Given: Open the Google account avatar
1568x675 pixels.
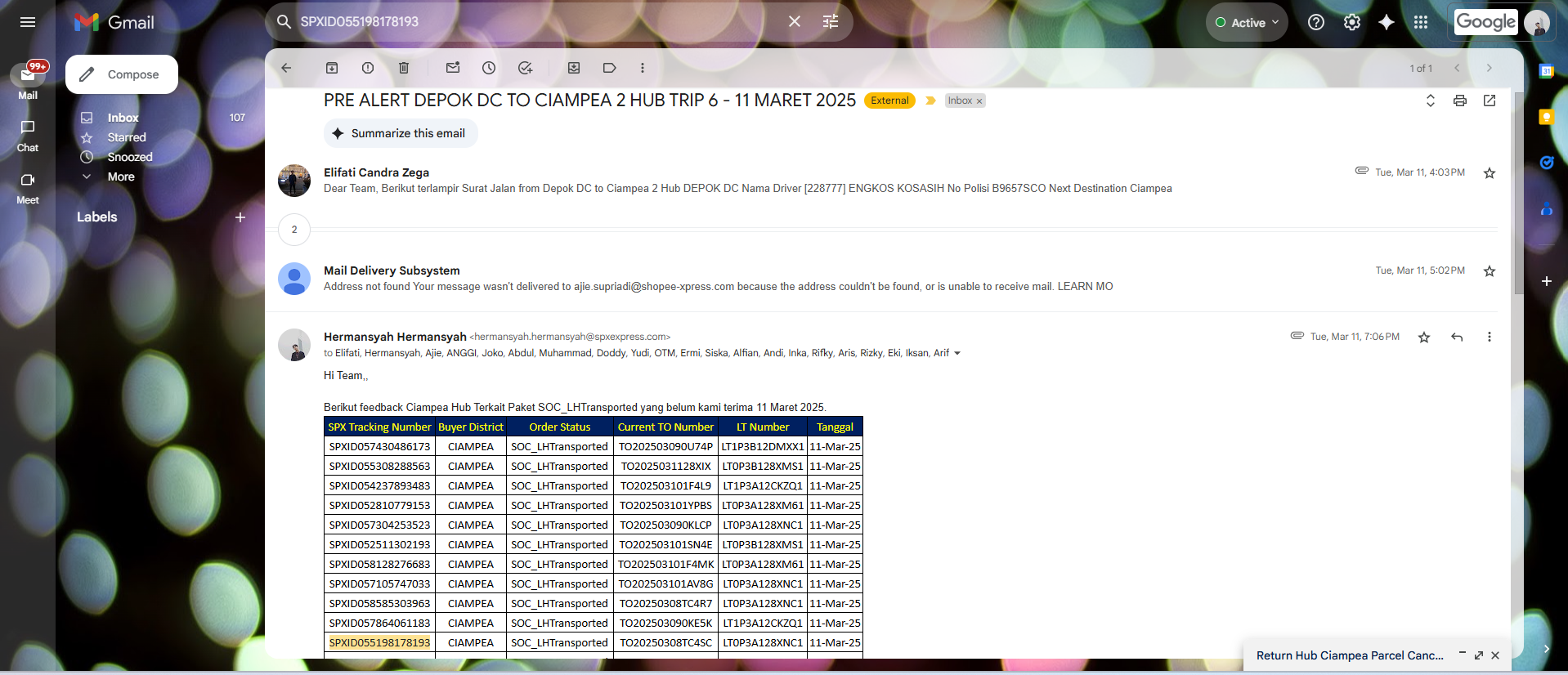Looking at the screenshot, I should click(x=1537, y=23).
